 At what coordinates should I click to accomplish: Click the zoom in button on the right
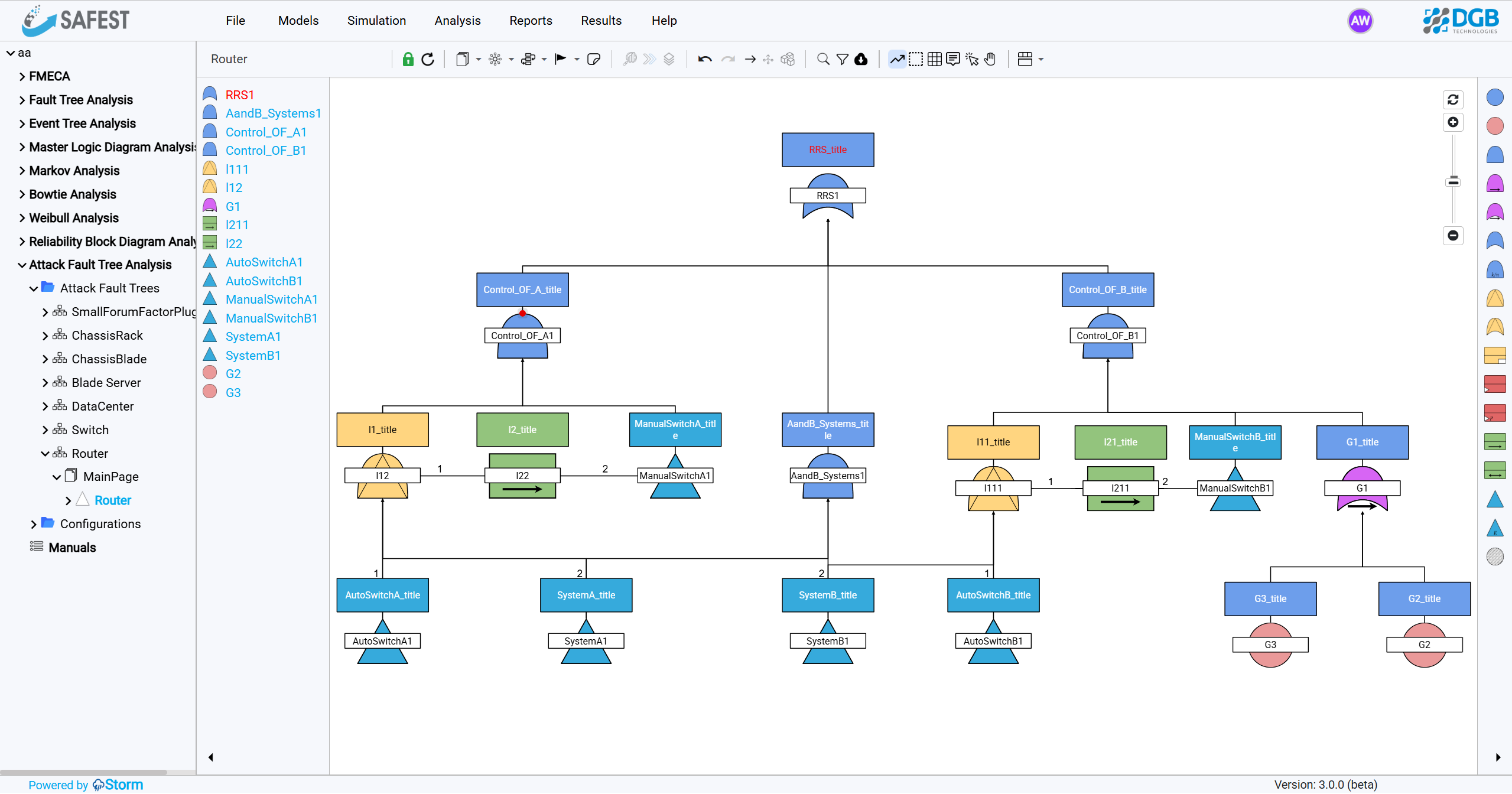(x=1453, y=122)
